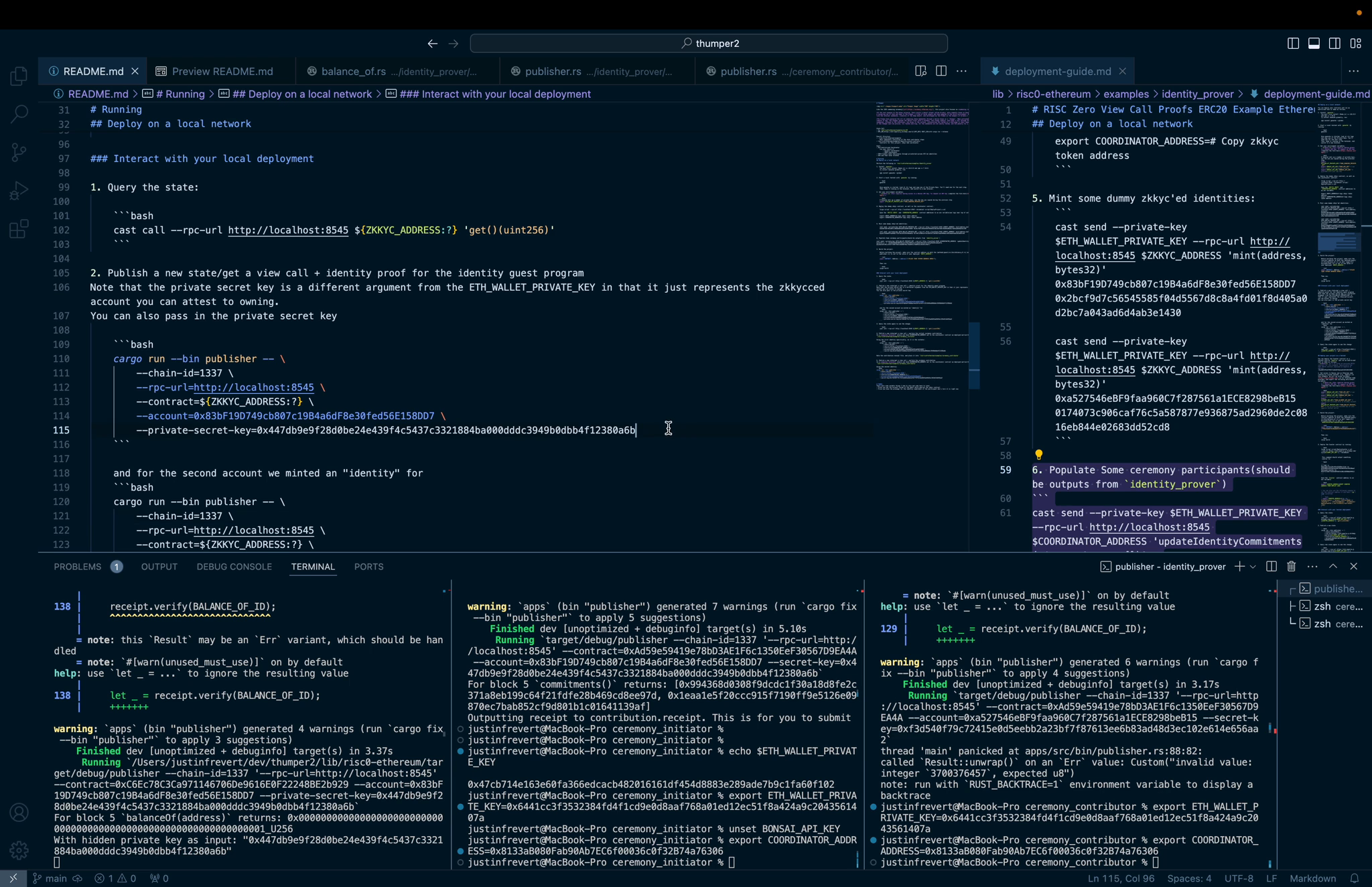Go forward with the right arrow

pos(454,44)
